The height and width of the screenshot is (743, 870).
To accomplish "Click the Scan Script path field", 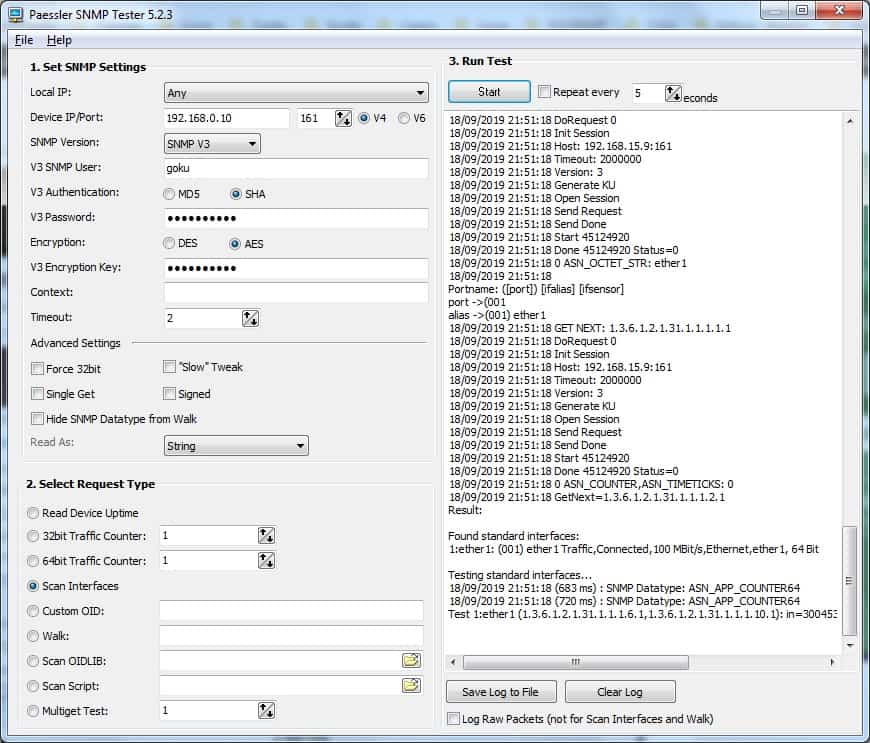I will [281, 685].
